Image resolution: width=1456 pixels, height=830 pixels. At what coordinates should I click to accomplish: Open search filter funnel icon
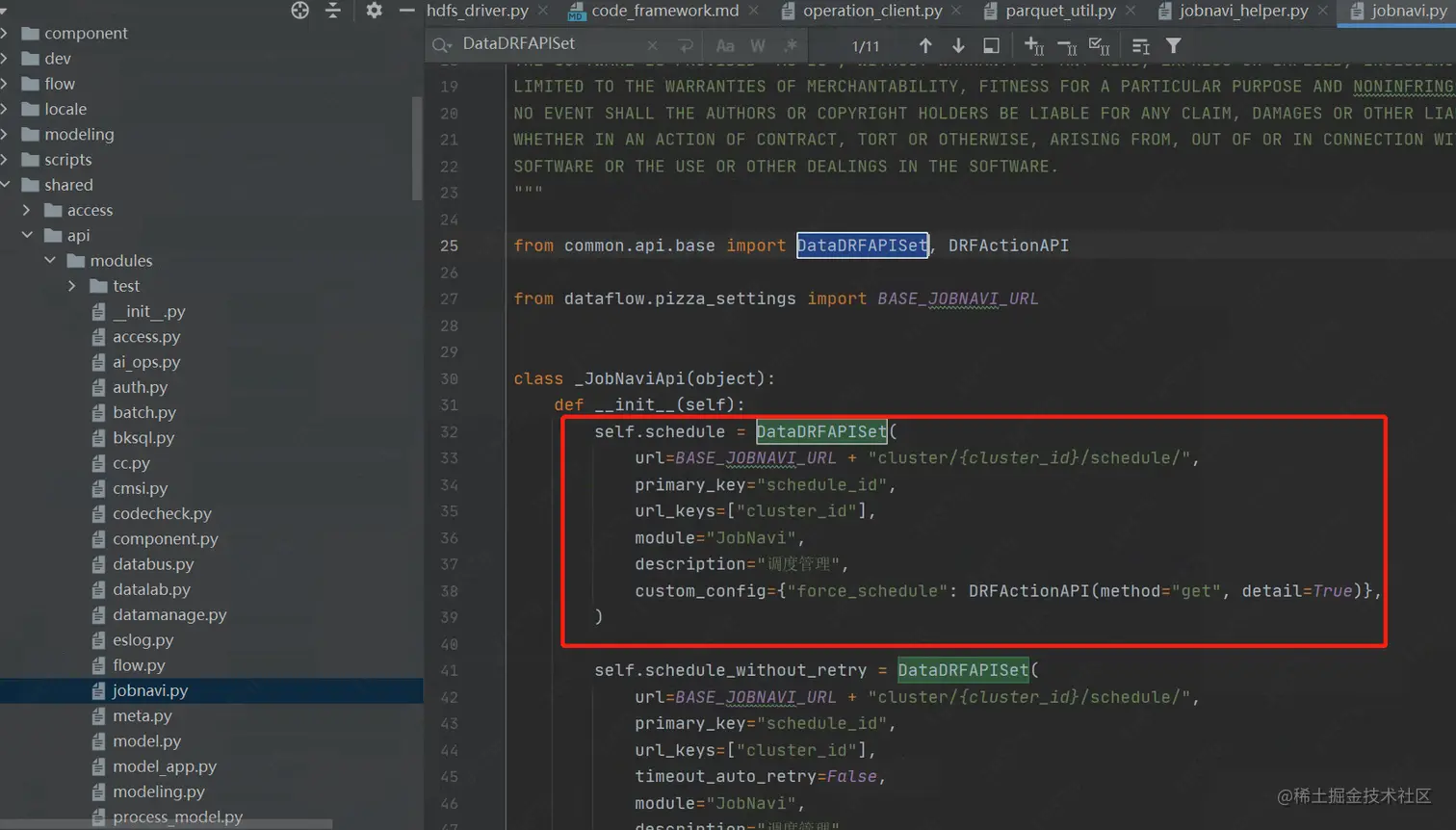point(1174,45)
